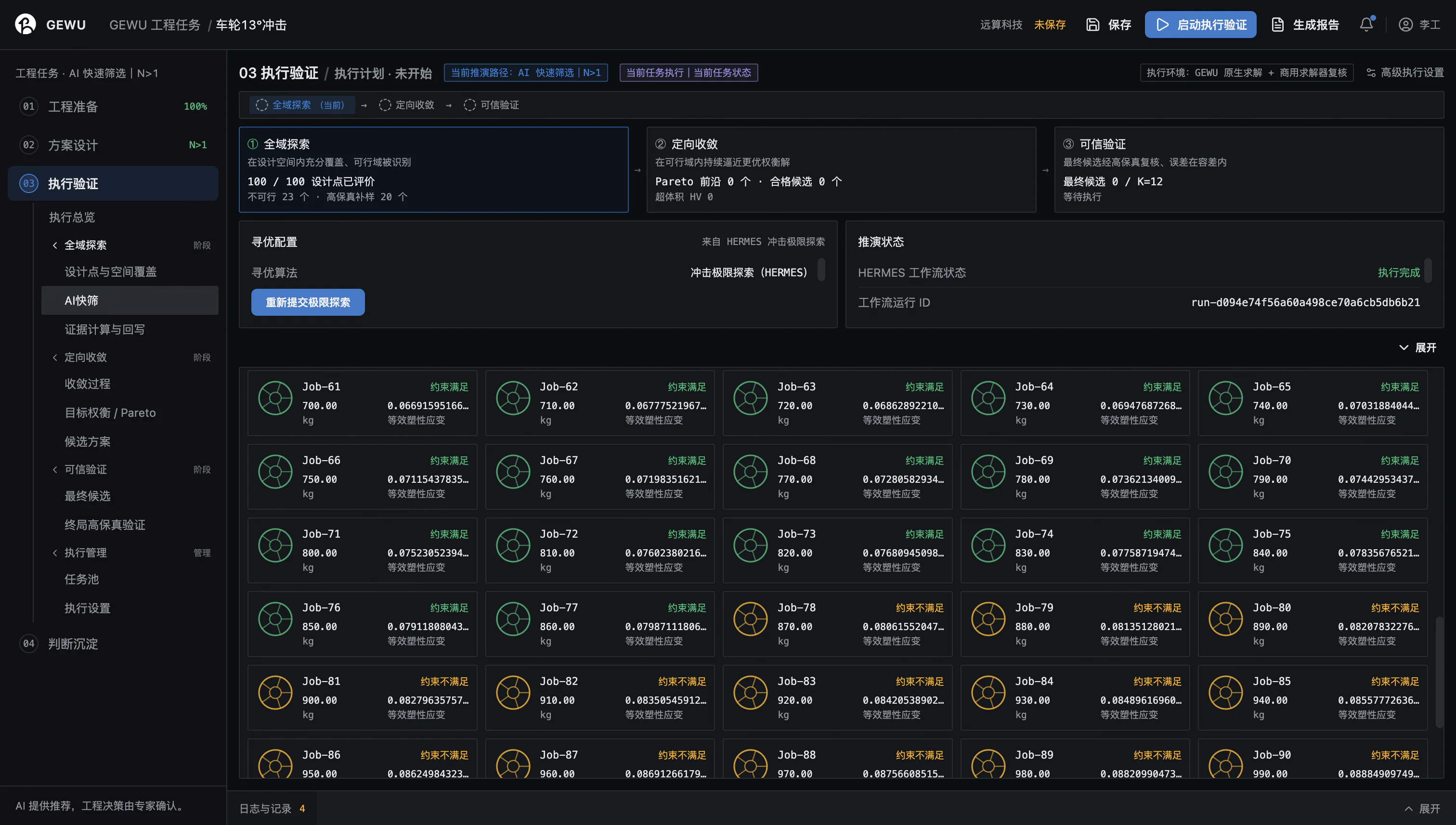
Task: Open the 工程准备 step
Action: pyautogui.click(x=113, y=106)
